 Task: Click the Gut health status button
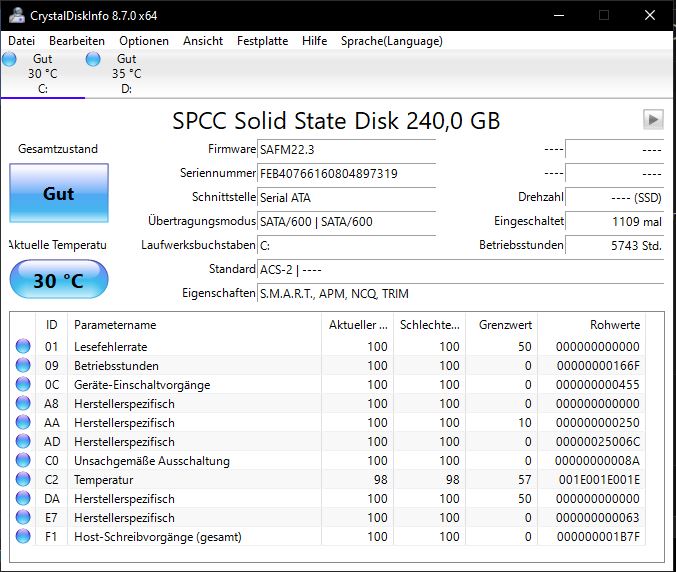point(58,193)
